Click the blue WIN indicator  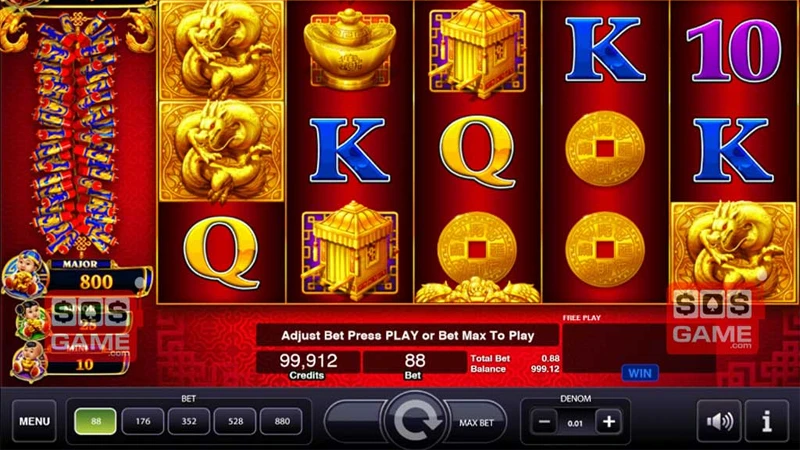pyautogui.click(x=640, y=373)
